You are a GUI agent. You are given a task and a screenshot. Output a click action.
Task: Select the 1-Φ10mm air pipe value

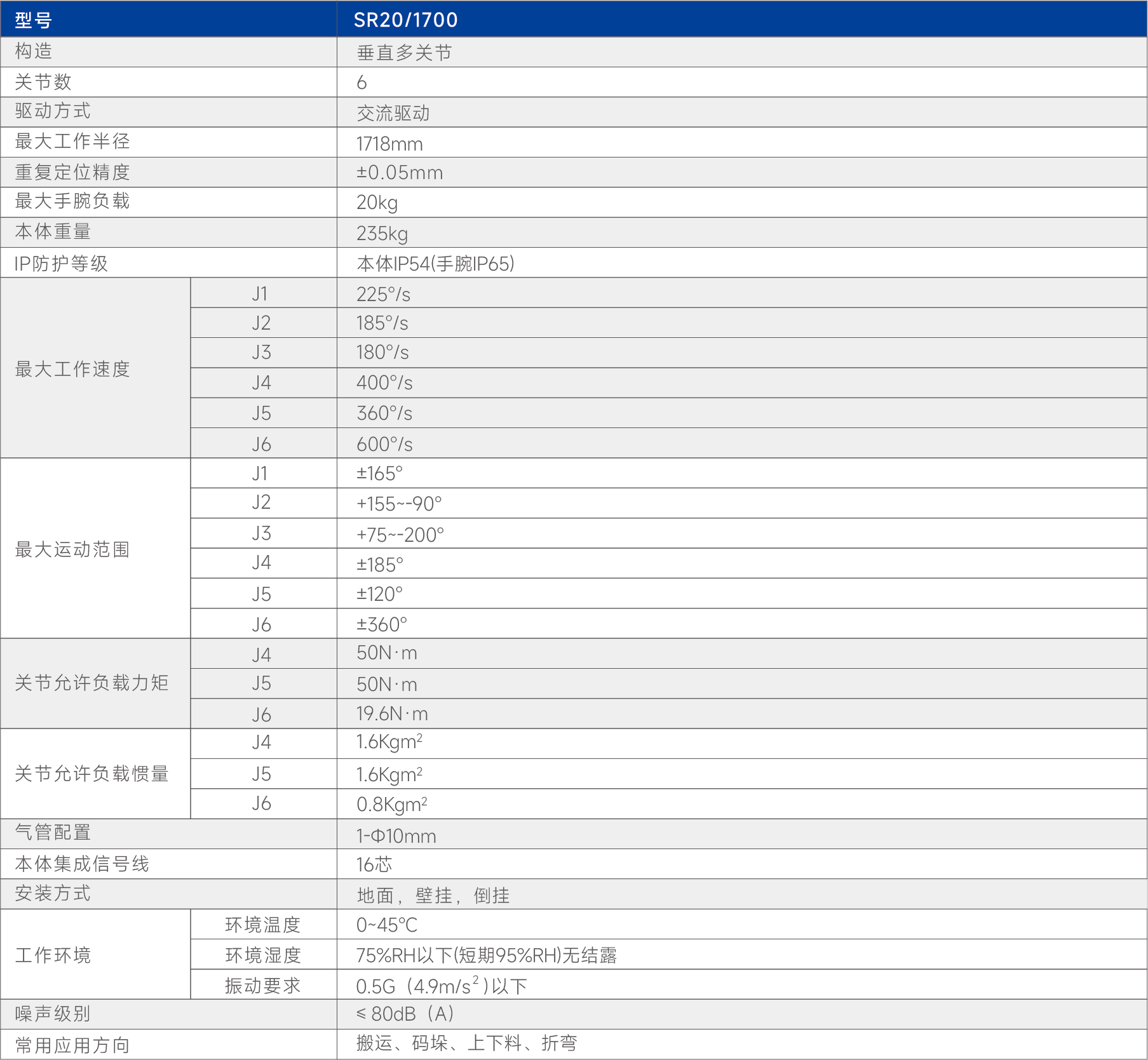click(396, 836)
